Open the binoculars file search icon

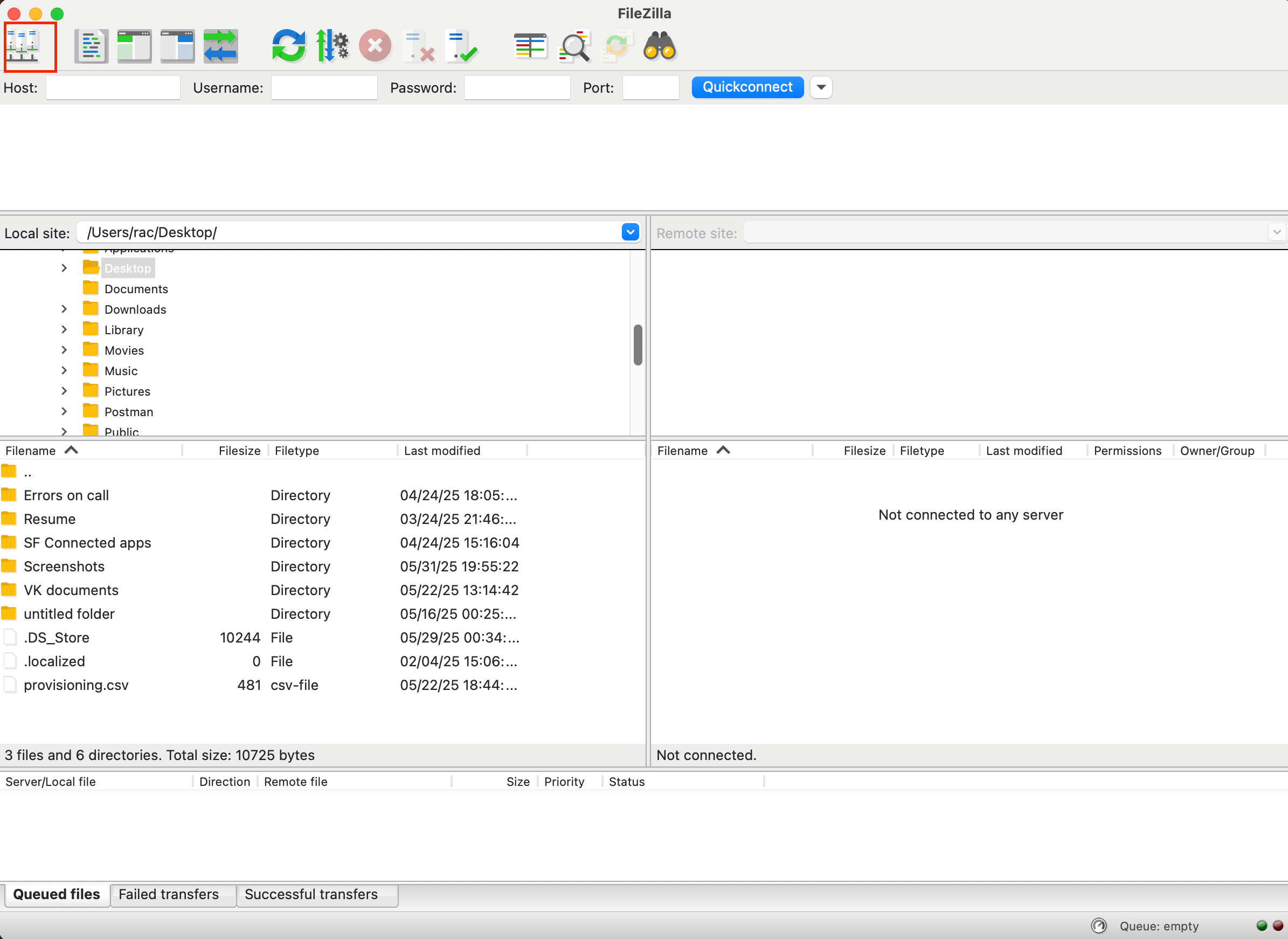coord(659,46)
